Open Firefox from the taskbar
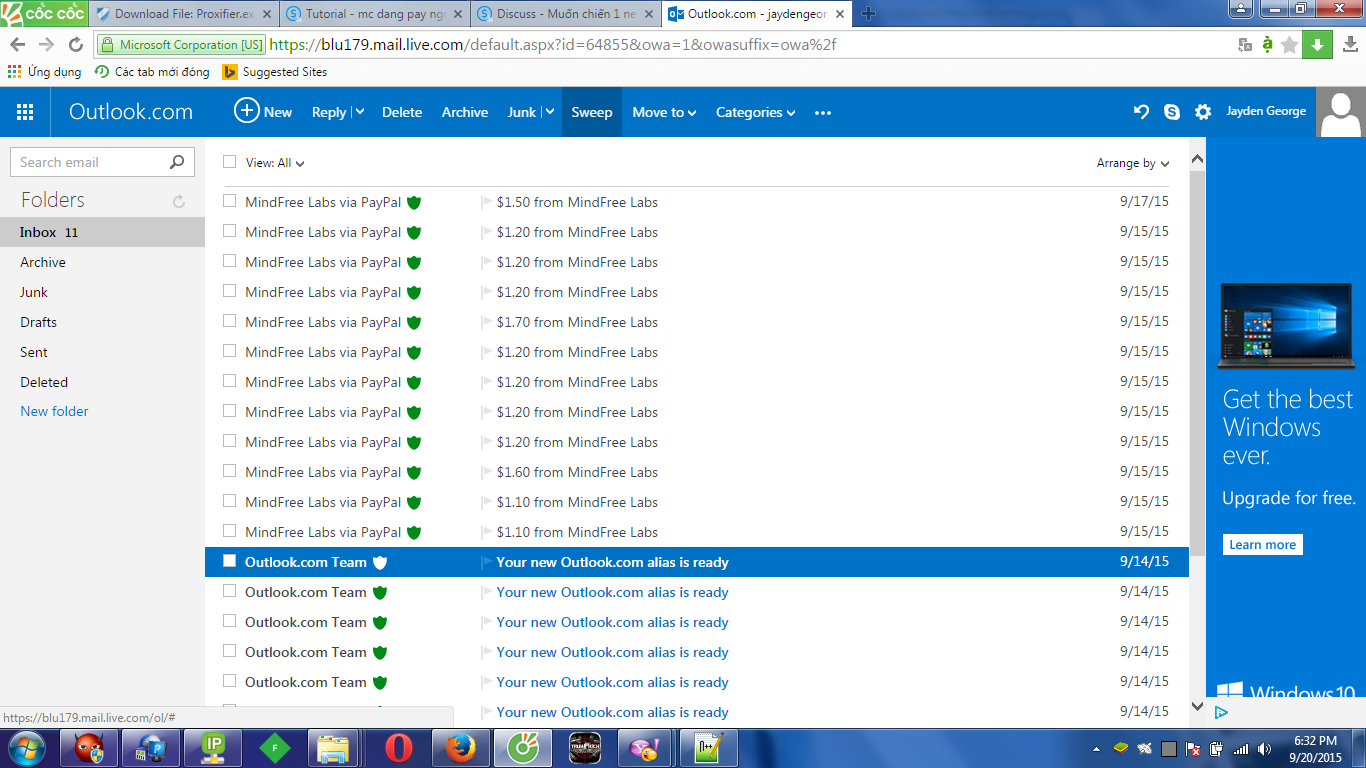 [460, 748]
